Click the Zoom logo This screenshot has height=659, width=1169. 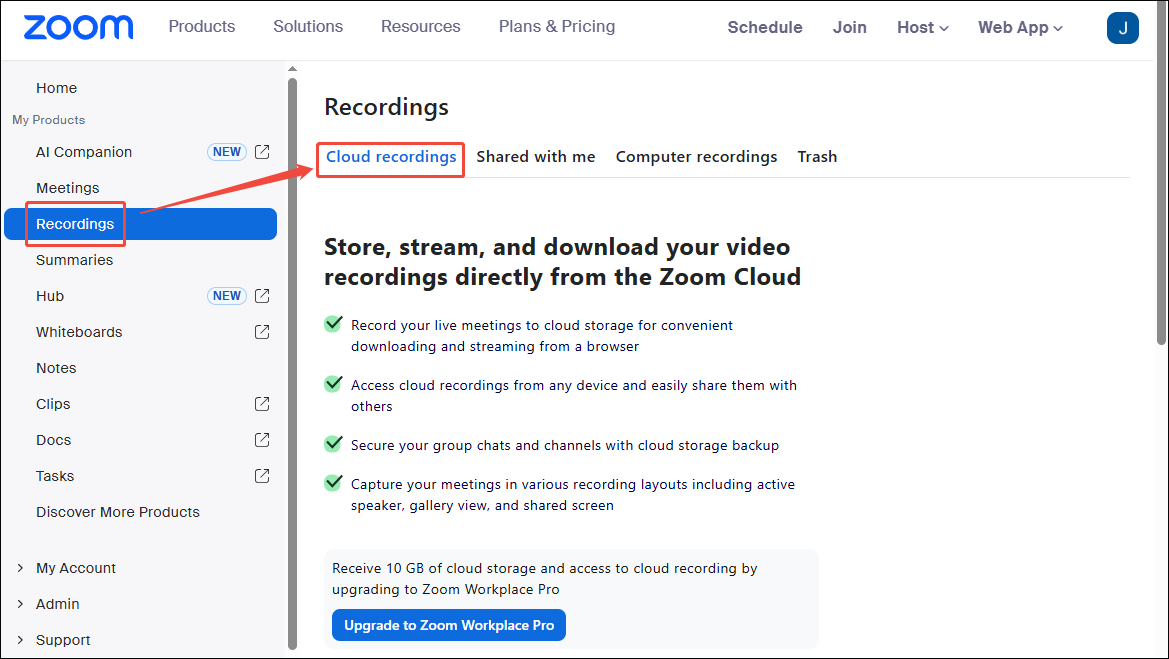pos(78,27)
